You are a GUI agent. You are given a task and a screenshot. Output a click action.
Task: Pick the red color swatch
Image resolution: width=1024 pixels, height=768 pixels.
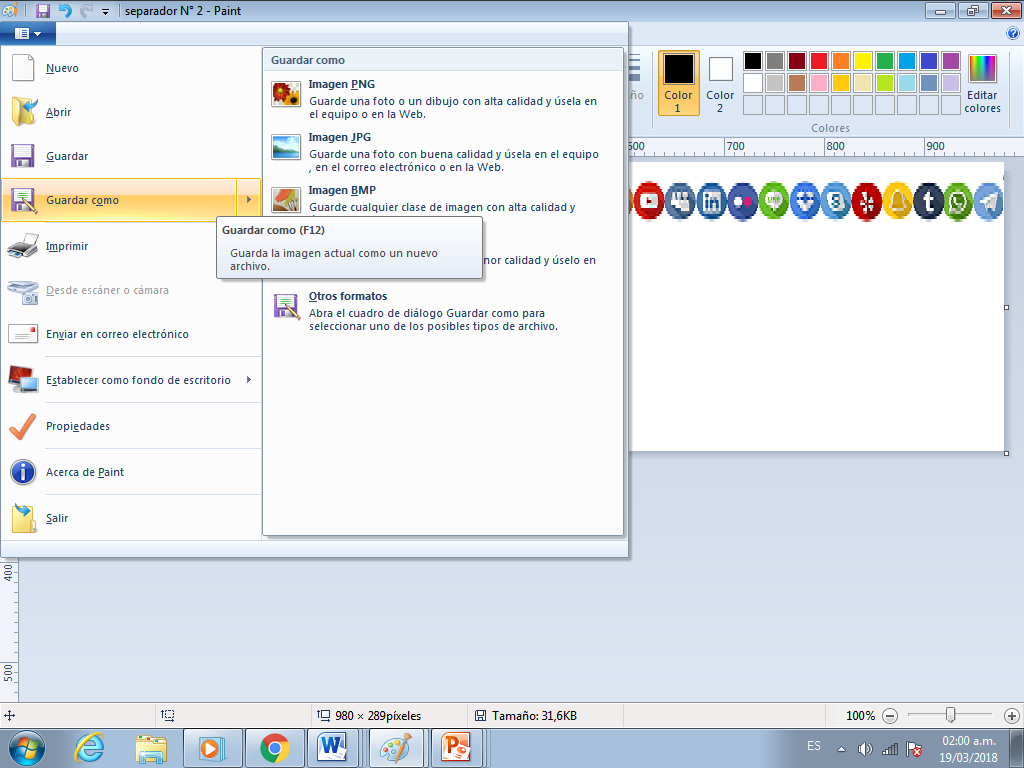pyautogui.click(x=819, y=61)
